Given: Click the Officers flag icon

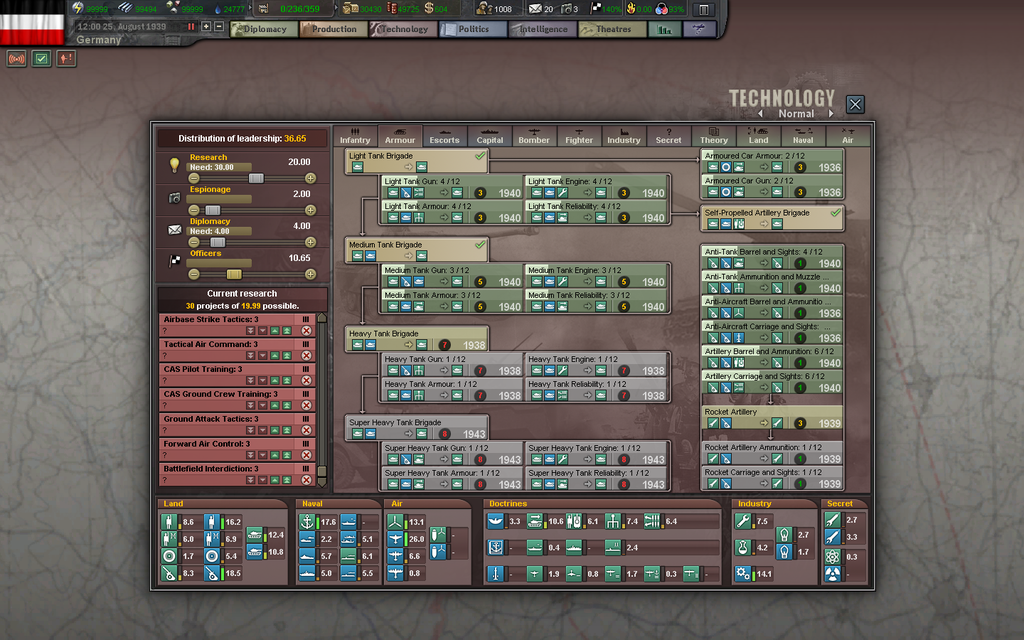Looking at the screenshot, I should pyautogui.click(x=174, y=261).
